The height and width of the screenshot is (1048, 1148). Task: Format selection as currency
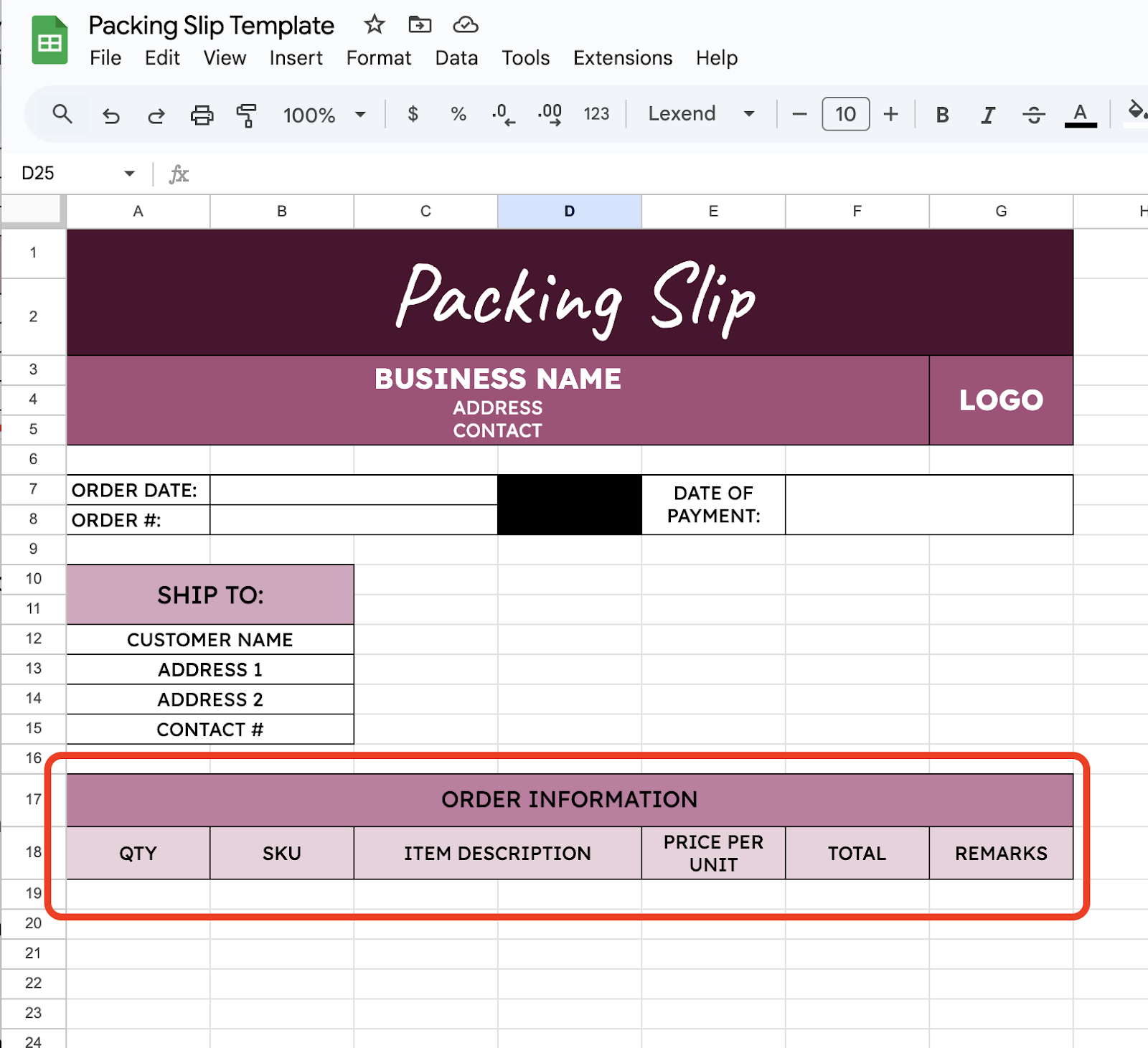pos(413,114)
